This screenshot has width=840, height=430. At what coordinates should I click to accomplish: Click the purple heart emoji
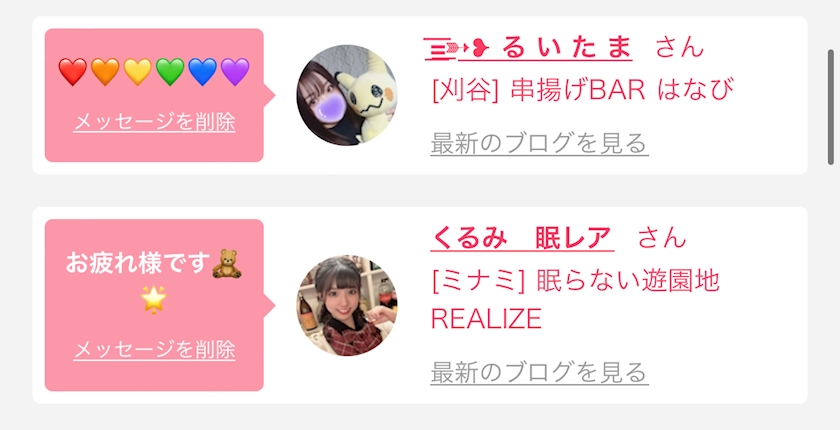coord(235,72)
